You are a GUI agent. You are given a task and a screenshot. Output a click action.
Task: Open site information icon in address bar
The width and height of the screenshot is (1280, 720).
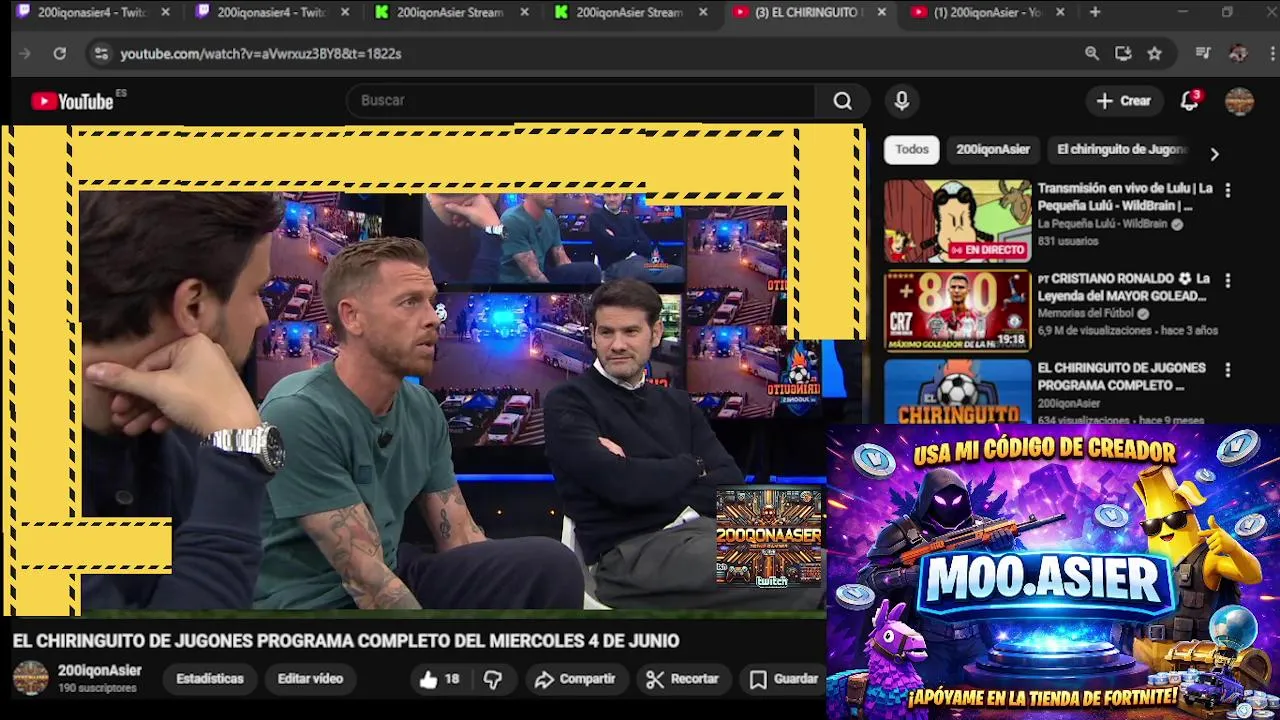coord(100,53)
